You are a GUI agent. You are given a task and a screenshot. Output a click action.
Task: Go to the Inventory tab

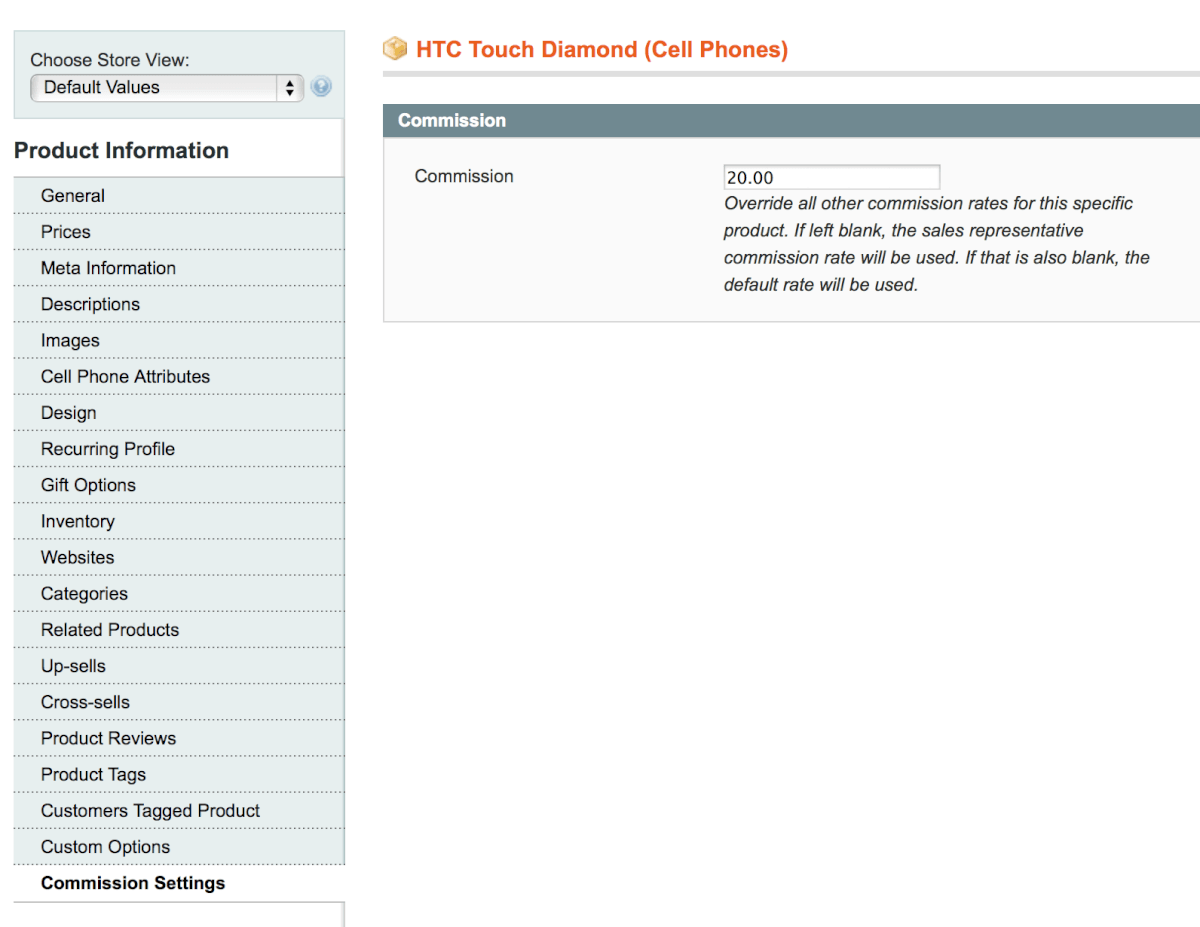(x=77, y=522)
